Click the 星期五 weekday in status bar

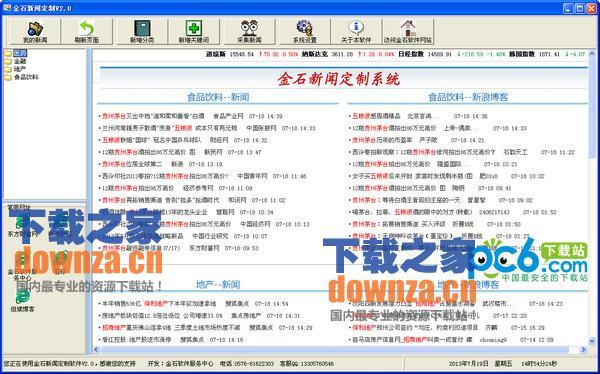pyautogui.click(x=504, y=364)
